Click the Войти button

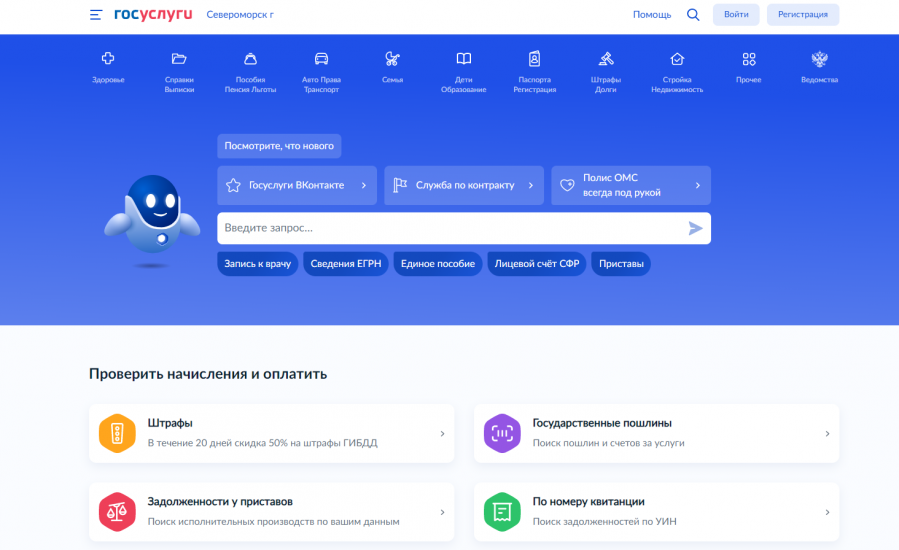[736, 14]
